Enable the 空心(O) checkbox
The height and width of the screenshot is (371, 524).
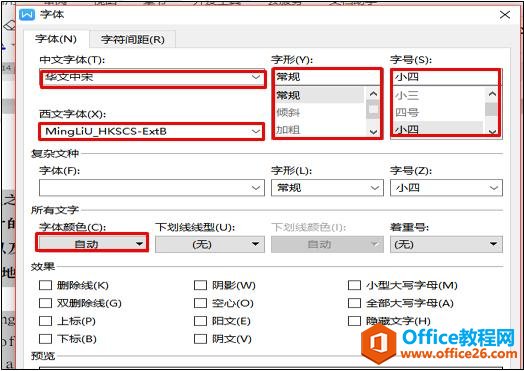pyautogui.click(x=201, y=303)
